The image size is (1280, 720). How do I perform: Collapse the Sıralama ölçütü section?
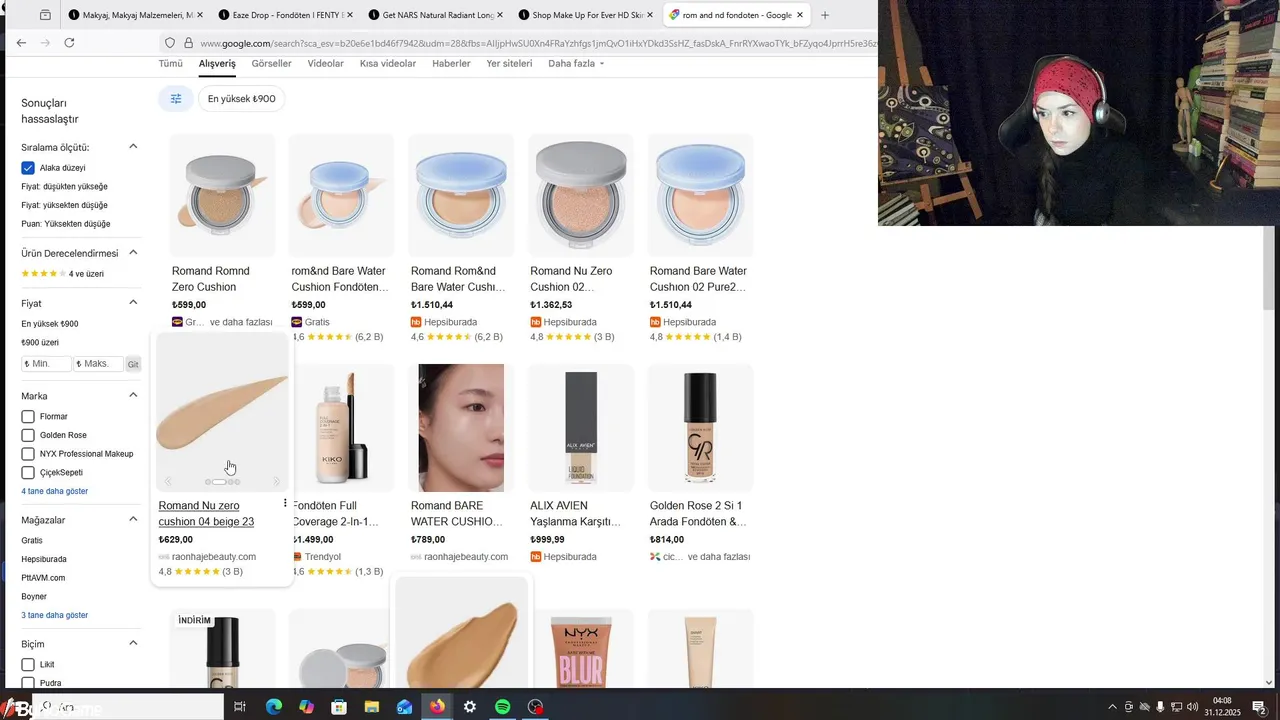[x=133, y=147]
